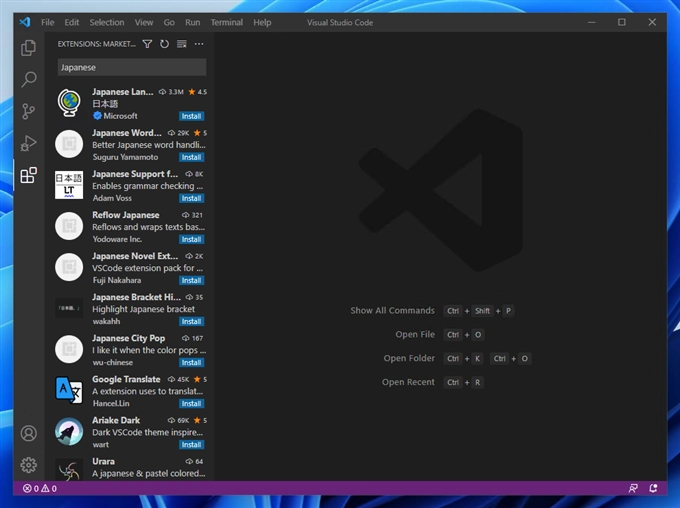
Task: Click the Japanese Bracket Highlight icon
Action: click(69, 308)
